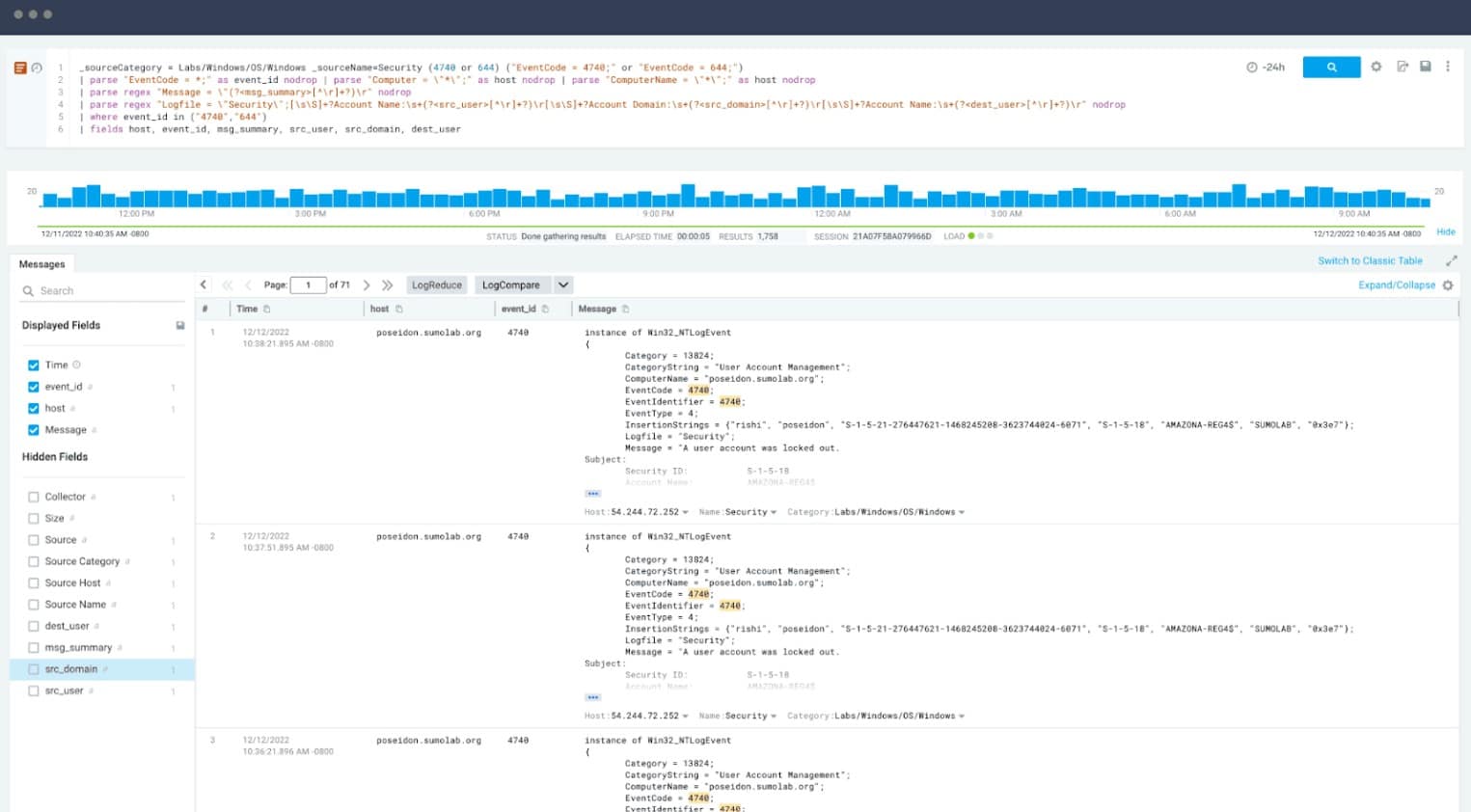Switch to Classic Table view
Screen dimensions: 1471x812
(x=1369, y=259)
